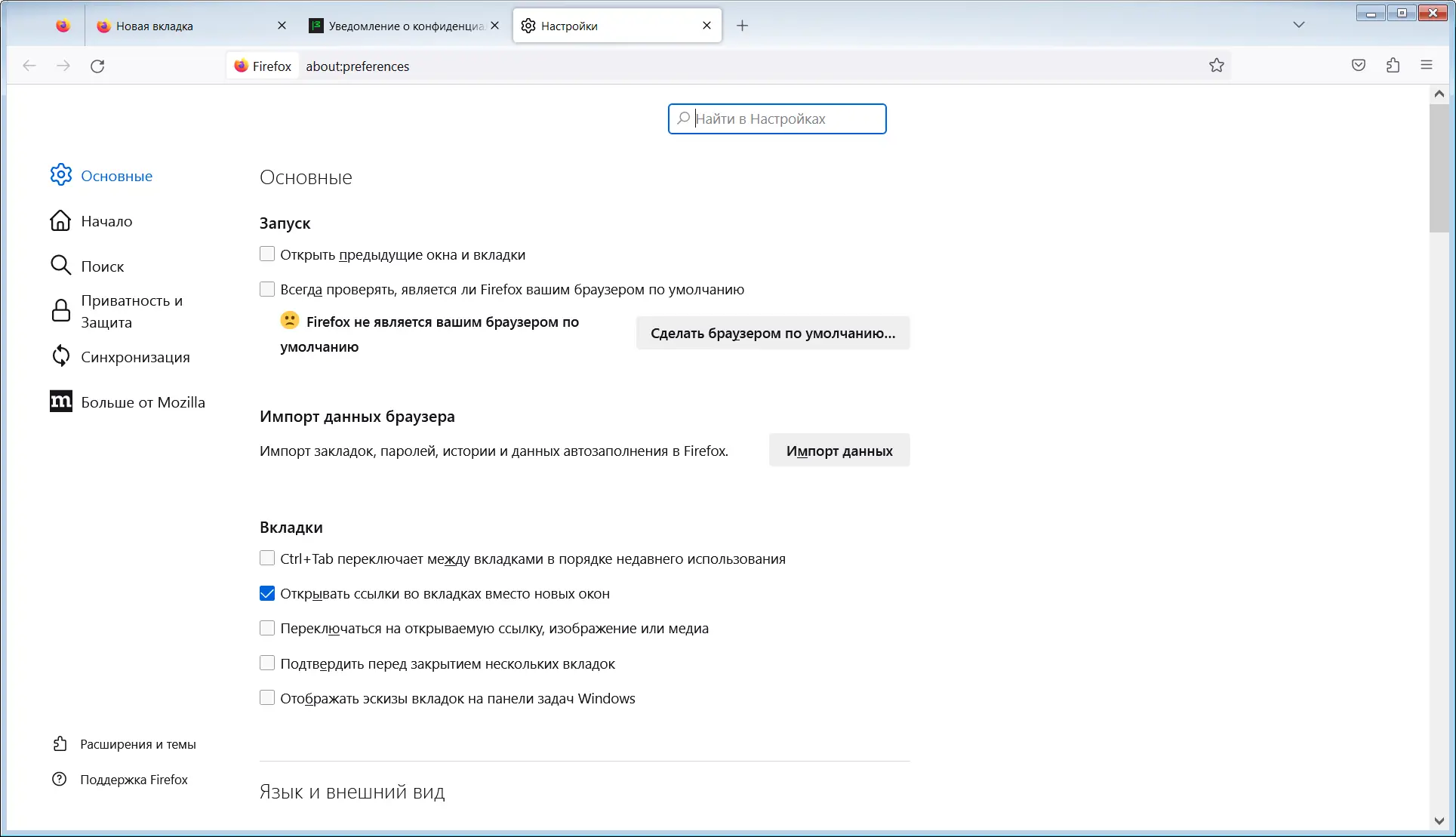Open Синхронизация sync settings
1456x837 pixels.
(135, 357)
